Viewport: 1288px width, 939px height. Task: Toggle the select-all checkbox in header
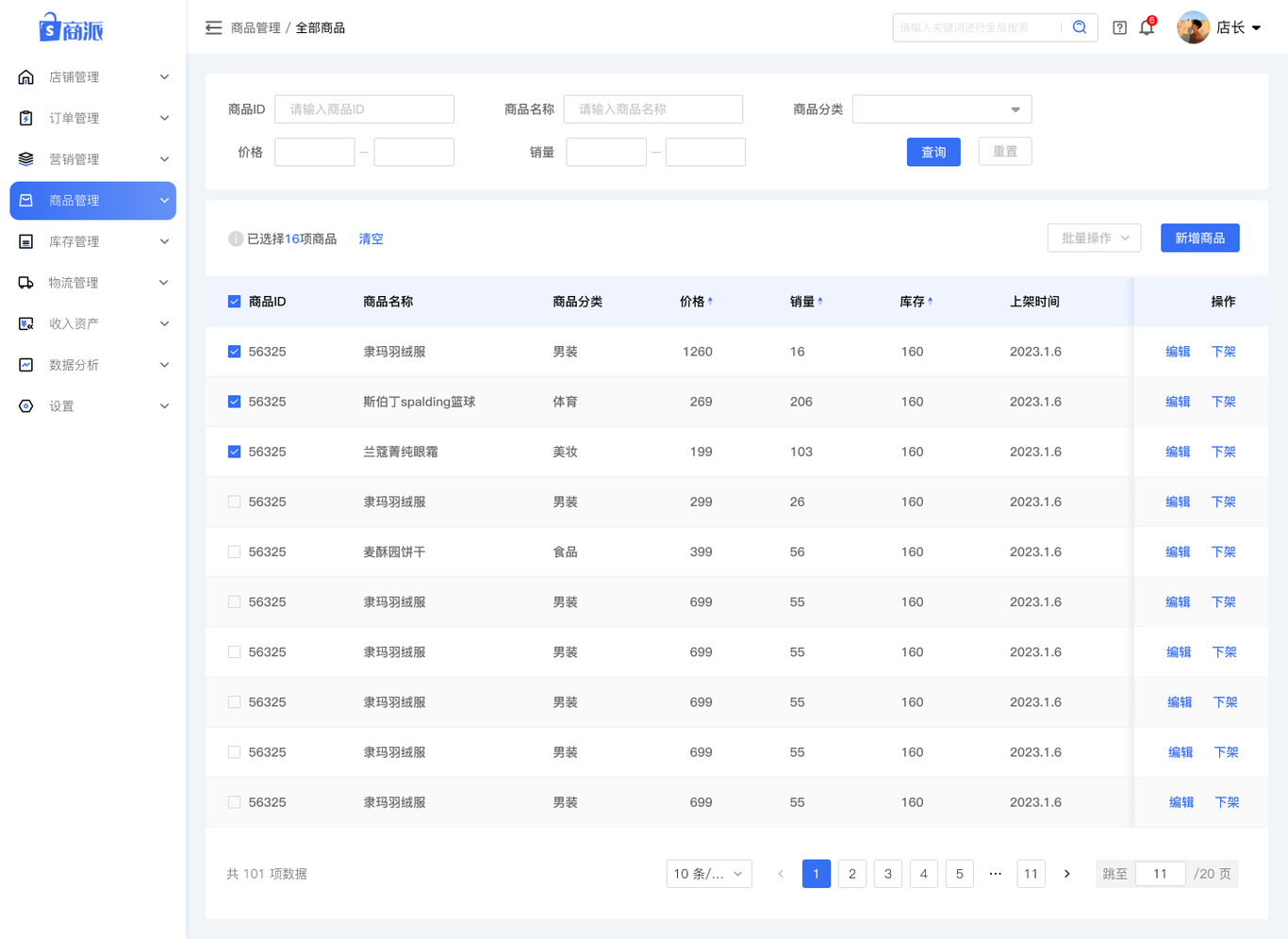pyautogui.click(x=234, y=302)
